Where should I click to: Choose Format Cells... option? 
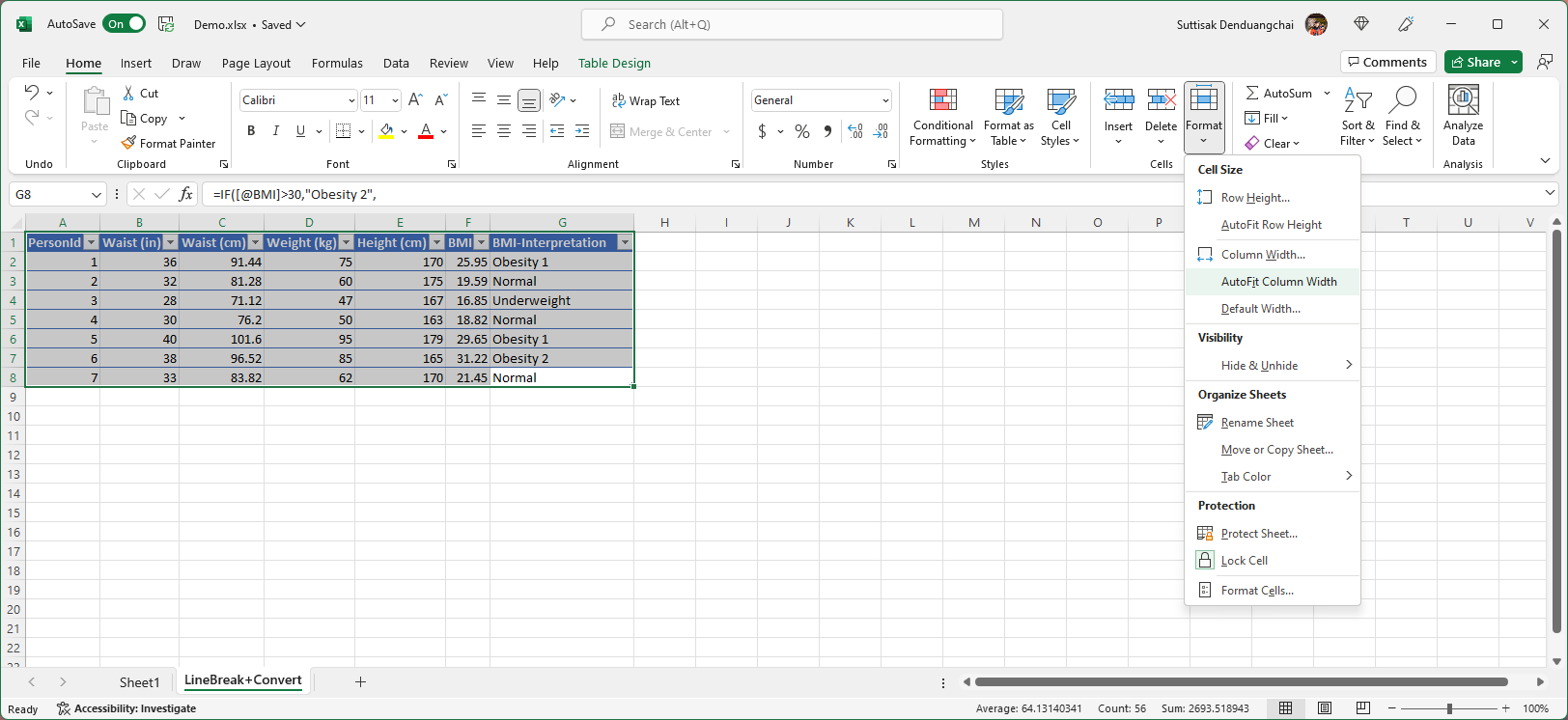(x=1273, y=591)
